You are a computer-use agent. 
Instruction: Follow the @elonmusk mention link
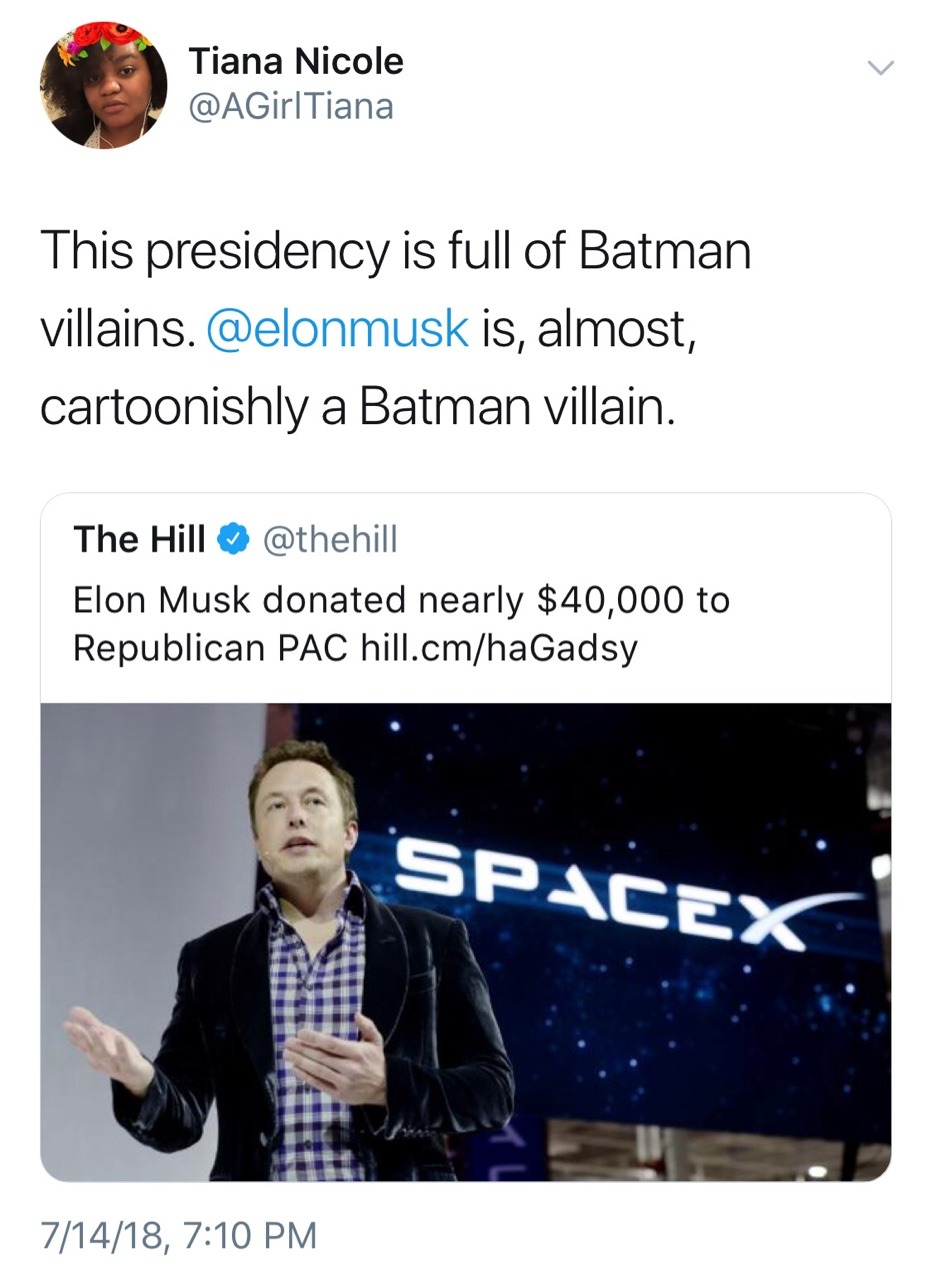(x=337, y=329)
